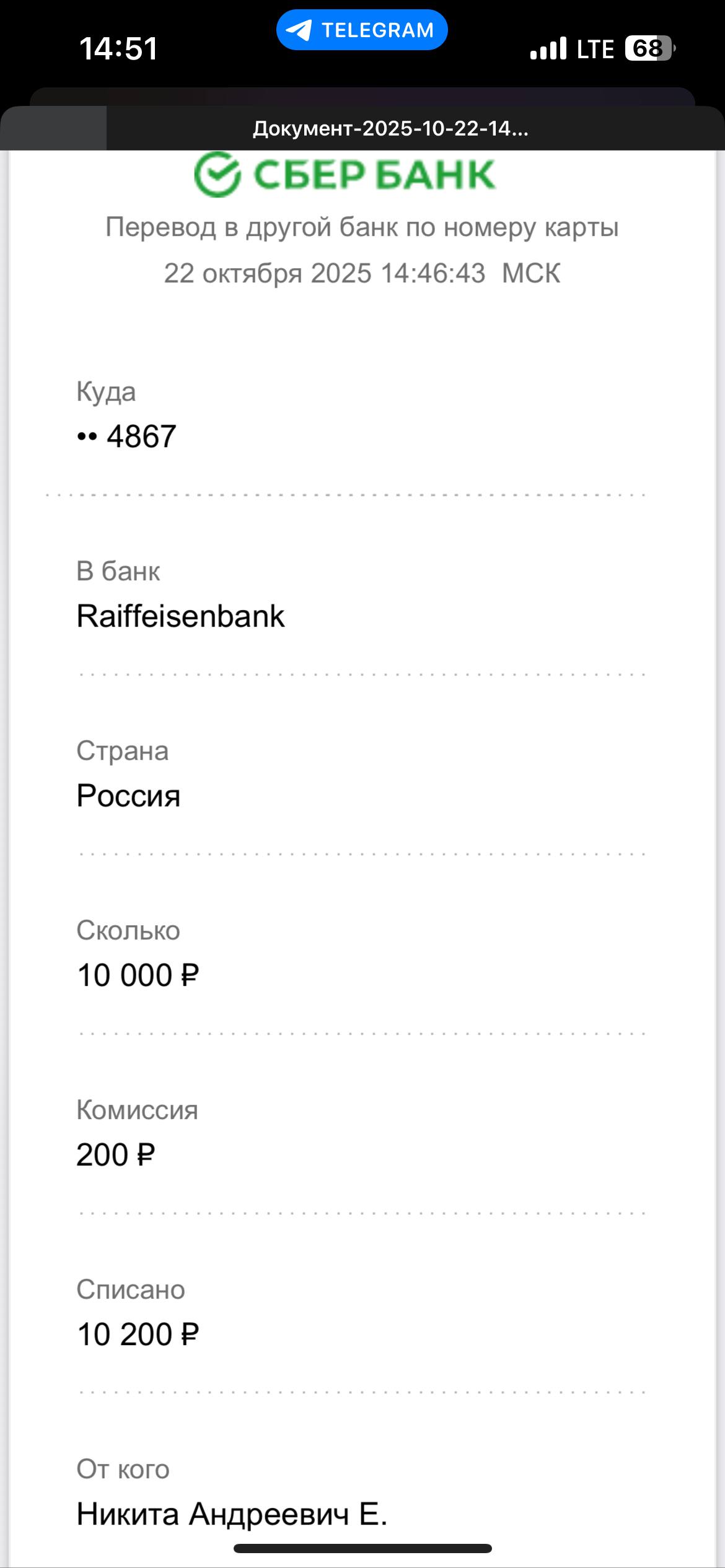Tap the LTE network indicator

[x=595, y=49]
